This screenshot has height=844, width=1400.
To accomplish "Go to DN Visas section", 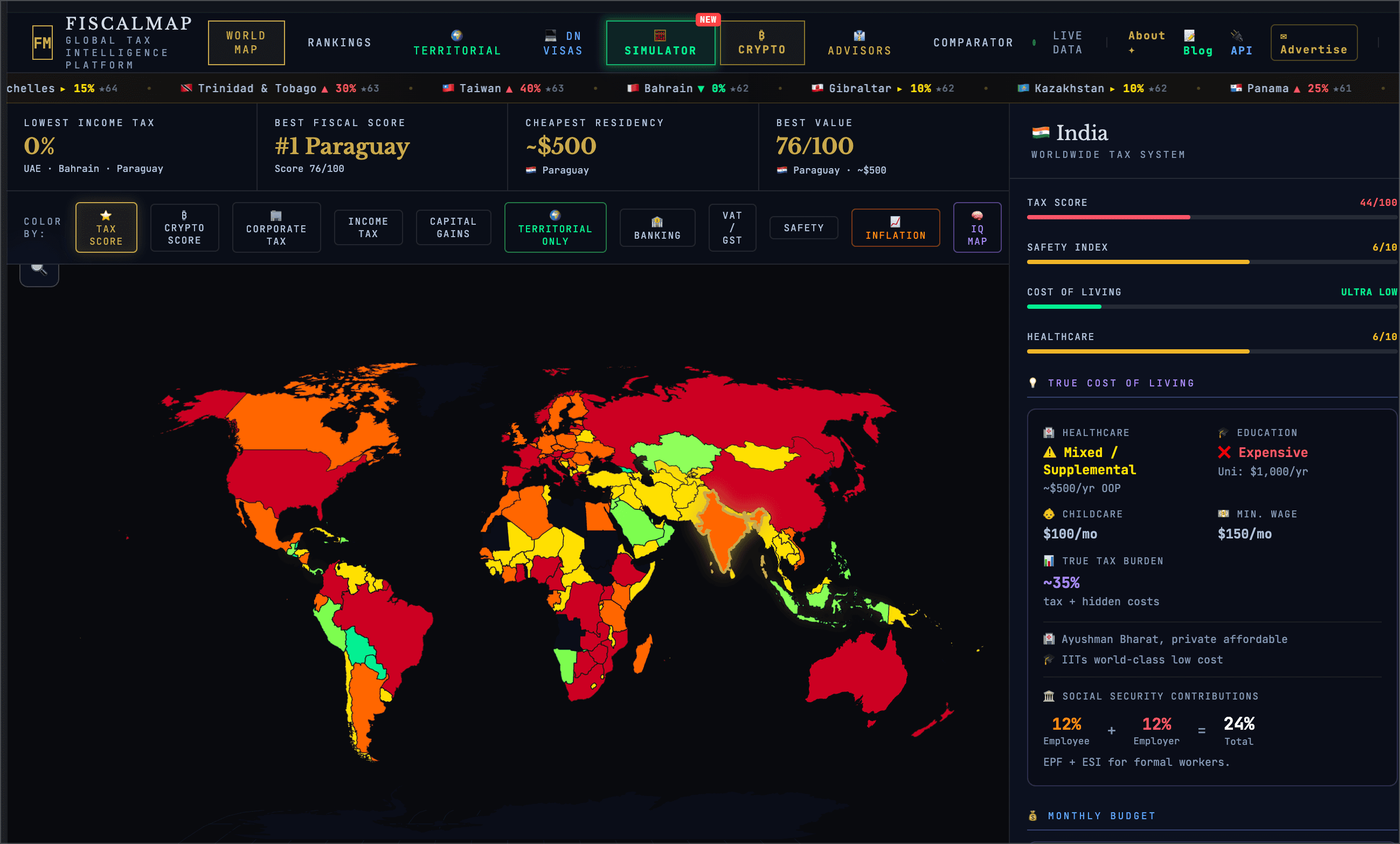I will (563, 43).
